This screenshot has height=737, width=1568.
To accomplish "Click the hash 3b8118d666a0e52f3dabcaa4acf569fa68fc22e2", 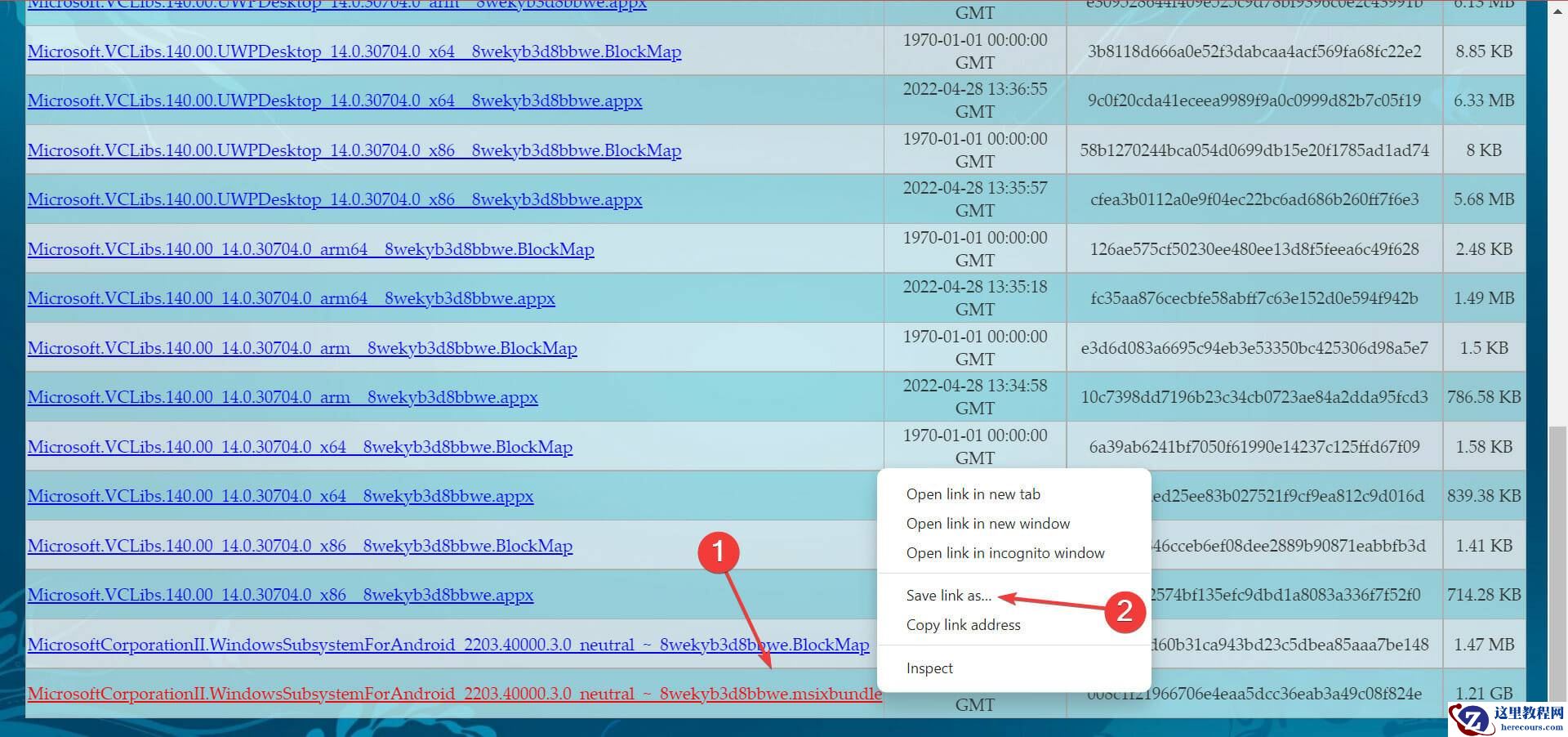I will click(1254, 51).
